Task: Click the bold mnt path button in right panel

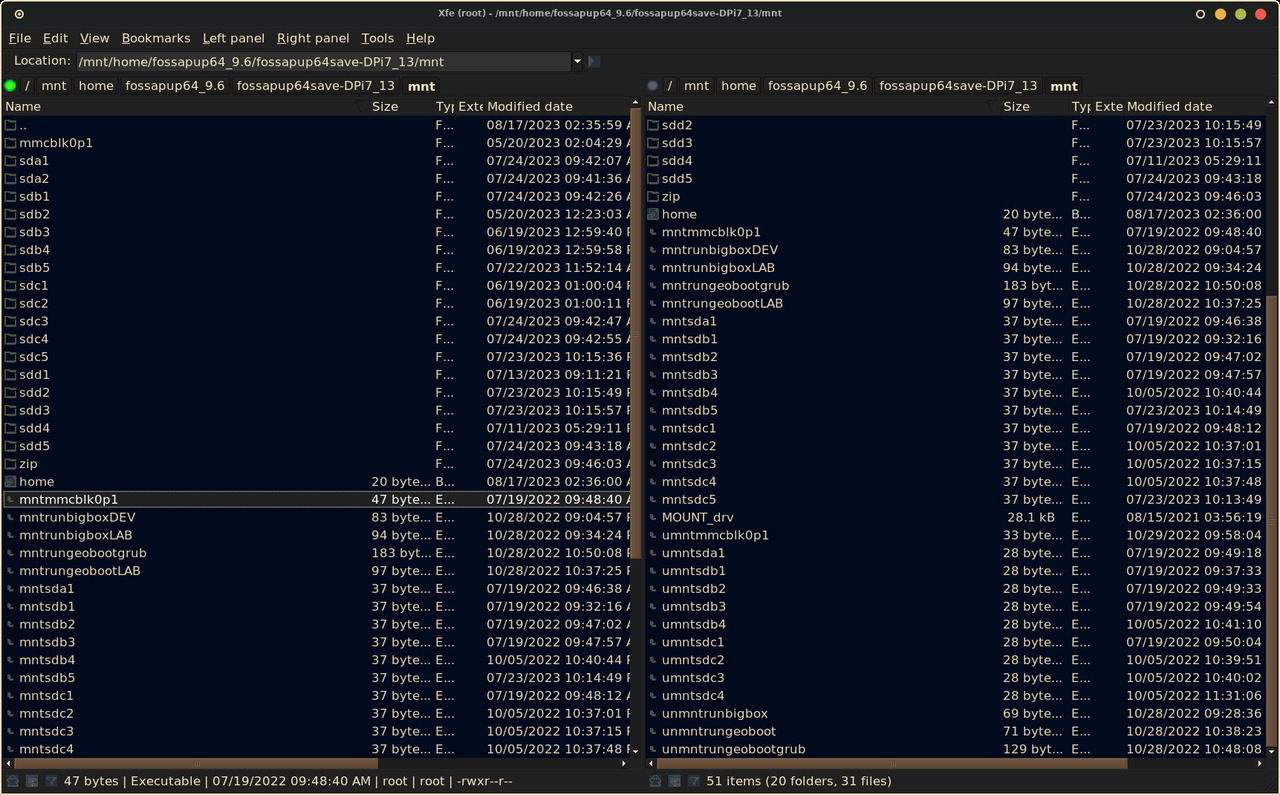Action: 1063,86
